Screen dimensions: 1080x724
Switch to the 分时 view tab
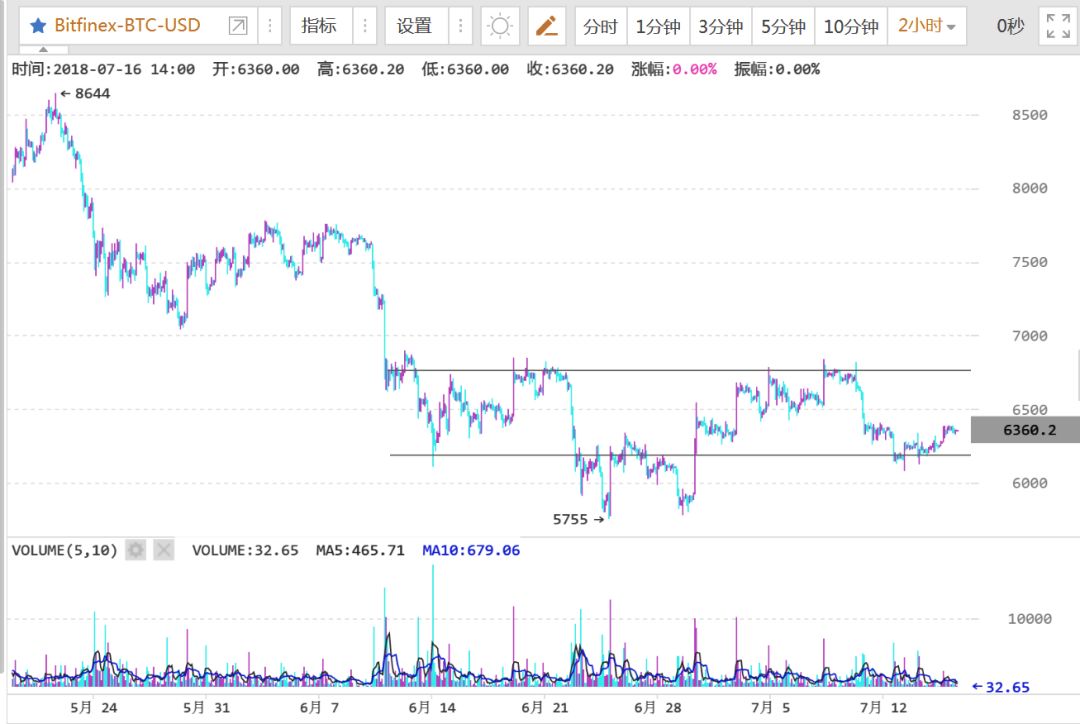tap(601, 26)
